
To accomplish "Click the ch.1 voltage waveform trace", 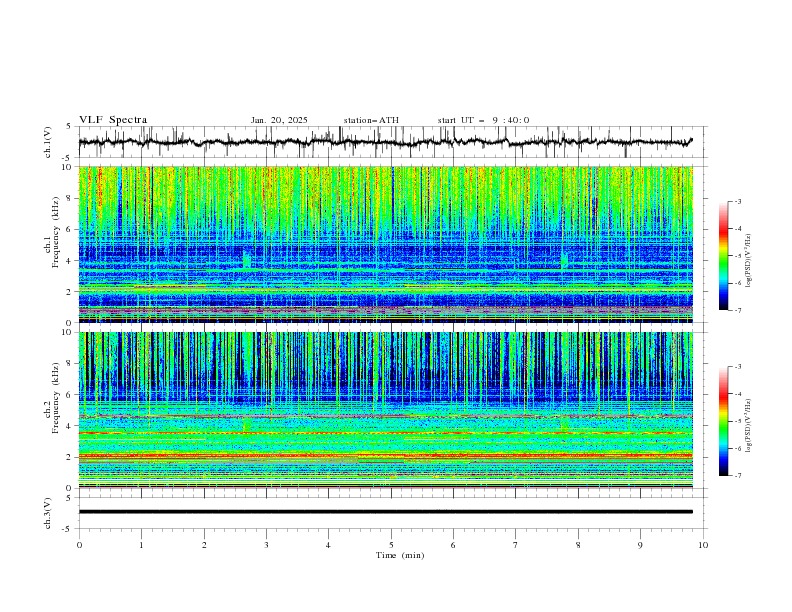I will point(385,142).
